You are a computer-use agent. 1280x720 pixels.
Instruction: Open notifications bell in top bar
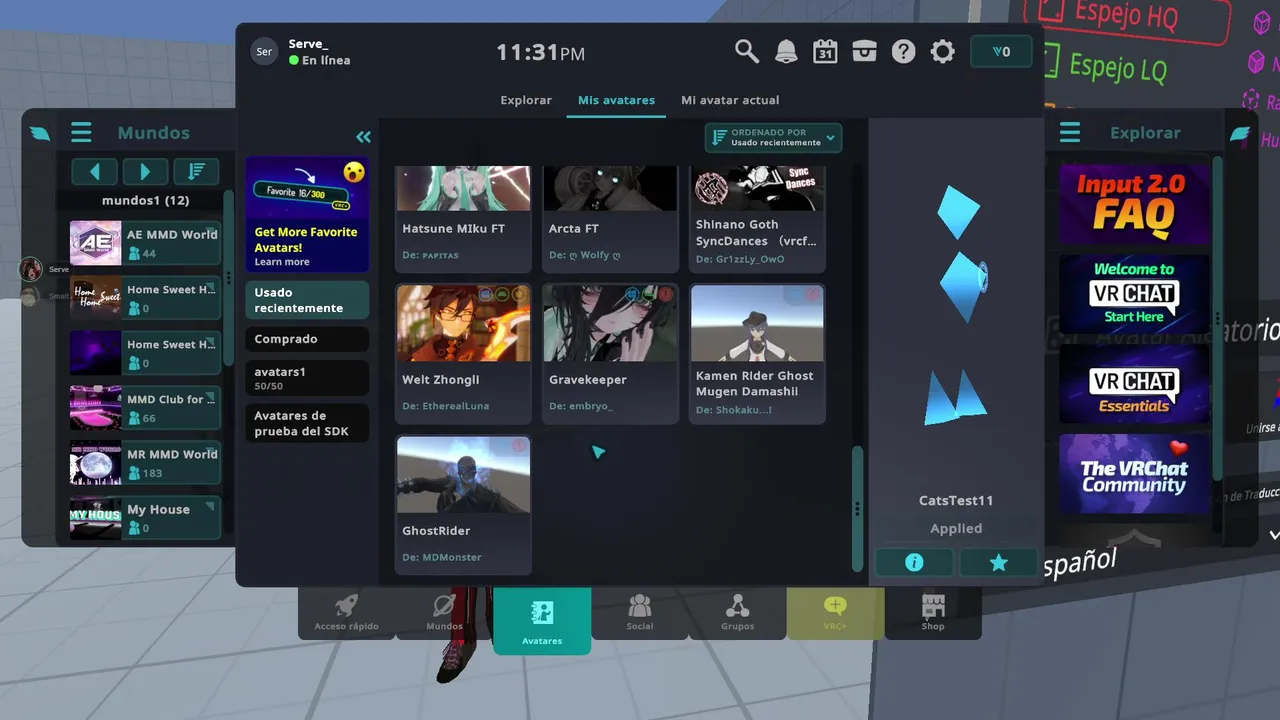click(786, 51)
